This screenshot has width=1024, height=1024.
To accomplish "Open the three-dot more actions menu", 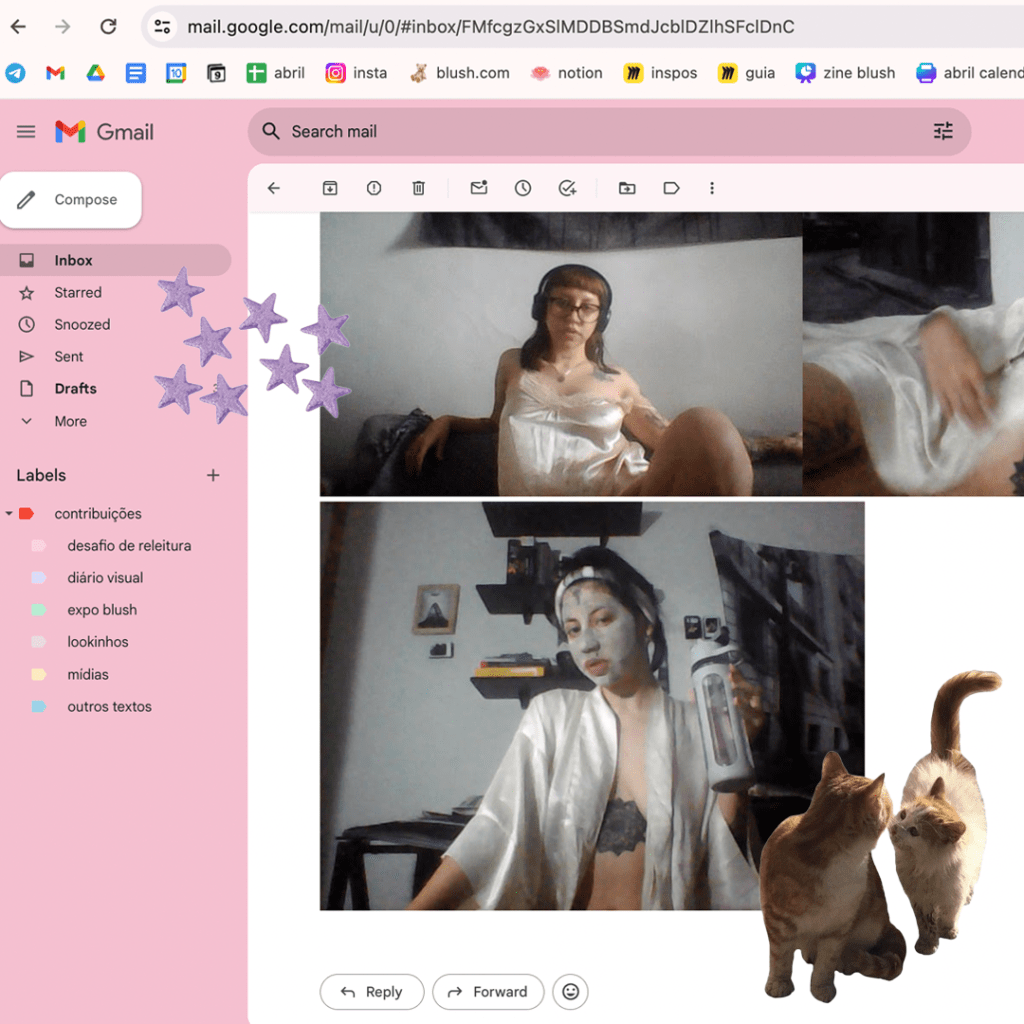I will (712, 188).
